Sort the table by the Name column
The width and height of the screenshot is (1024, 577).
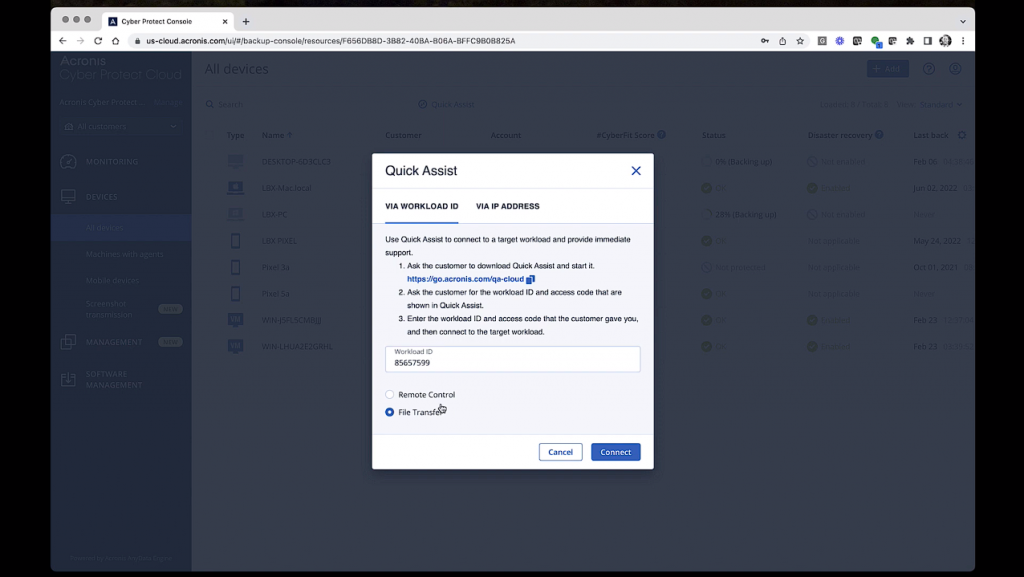coord(277,135)
